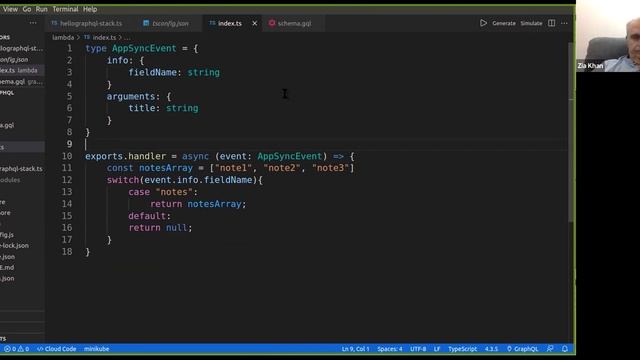Image resolution: width=640 pixels, height=360 pixels.
Task: Click the GraphQL status bar item
Action: click(522, 349)
